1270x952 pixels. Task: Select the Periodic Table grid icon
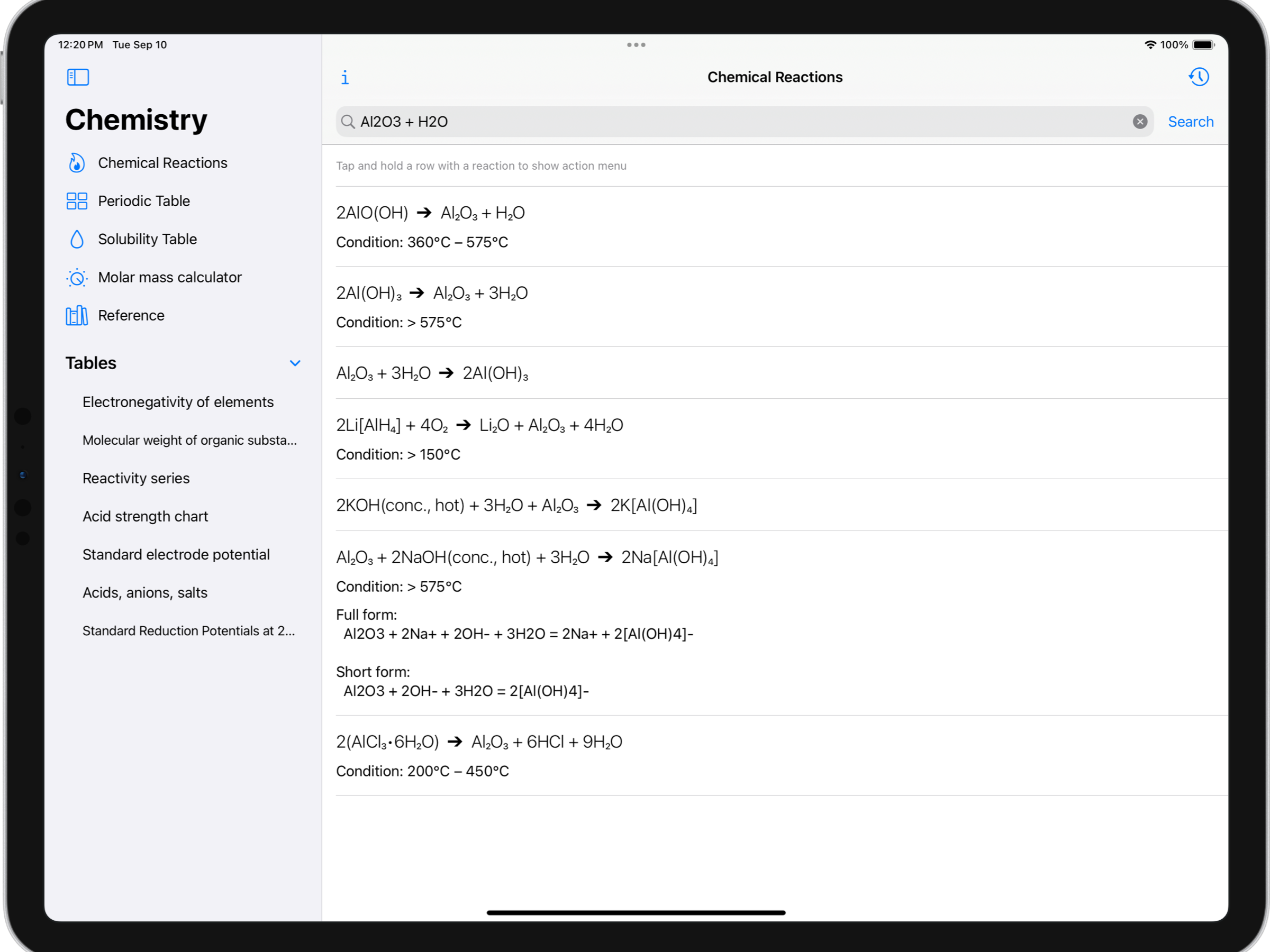coord(77,201)
